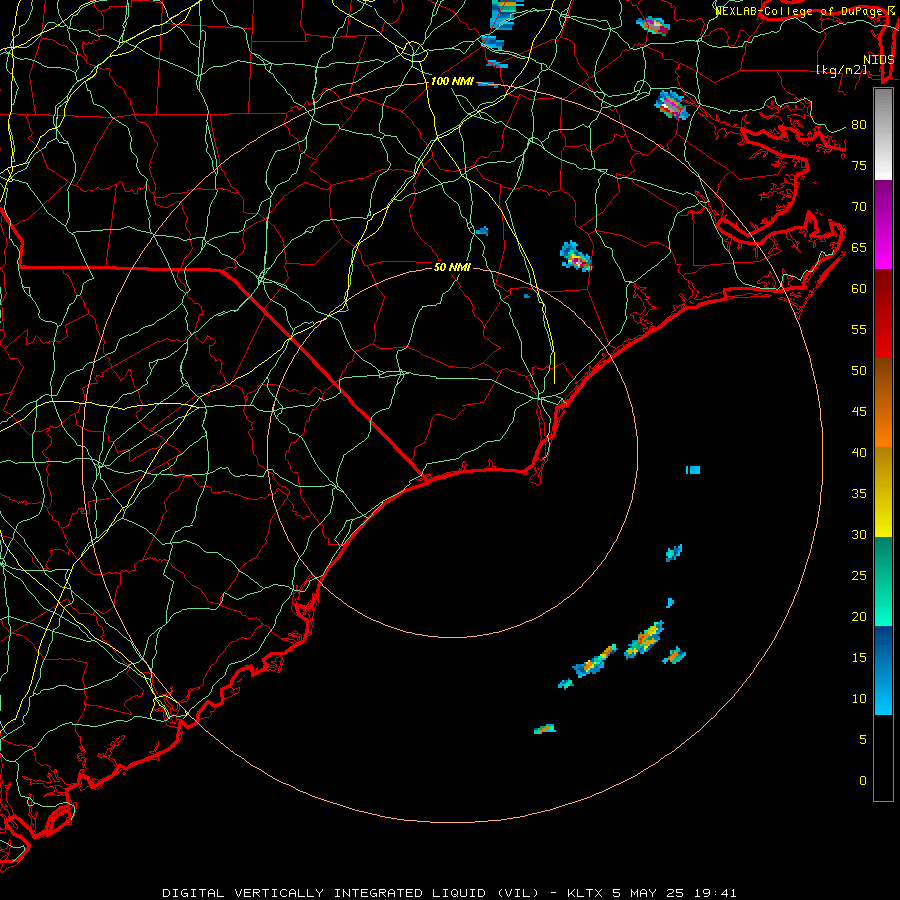
Task: Click the 80 value on the color scale
Action: [859, 125]
